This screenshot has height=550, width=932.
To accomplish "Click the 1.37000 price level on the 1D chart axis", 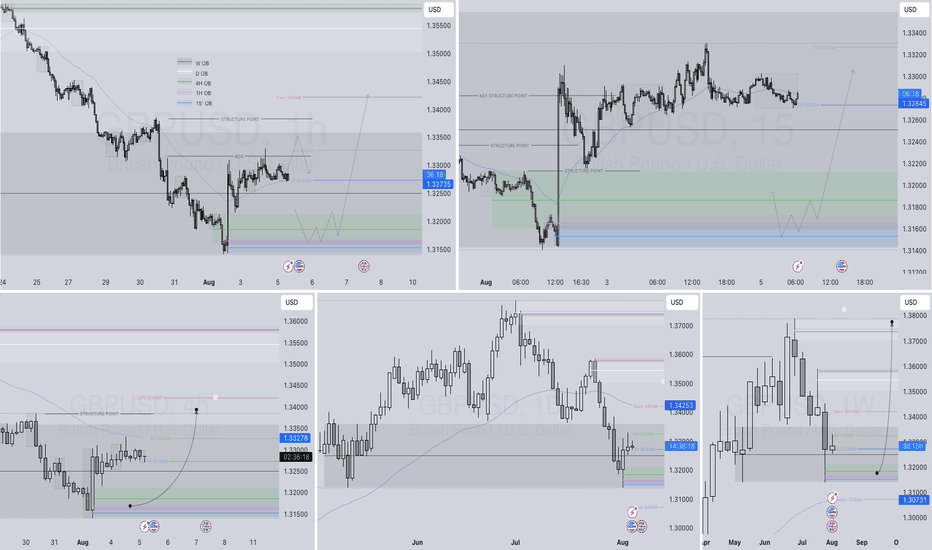I will pos(681,326).
